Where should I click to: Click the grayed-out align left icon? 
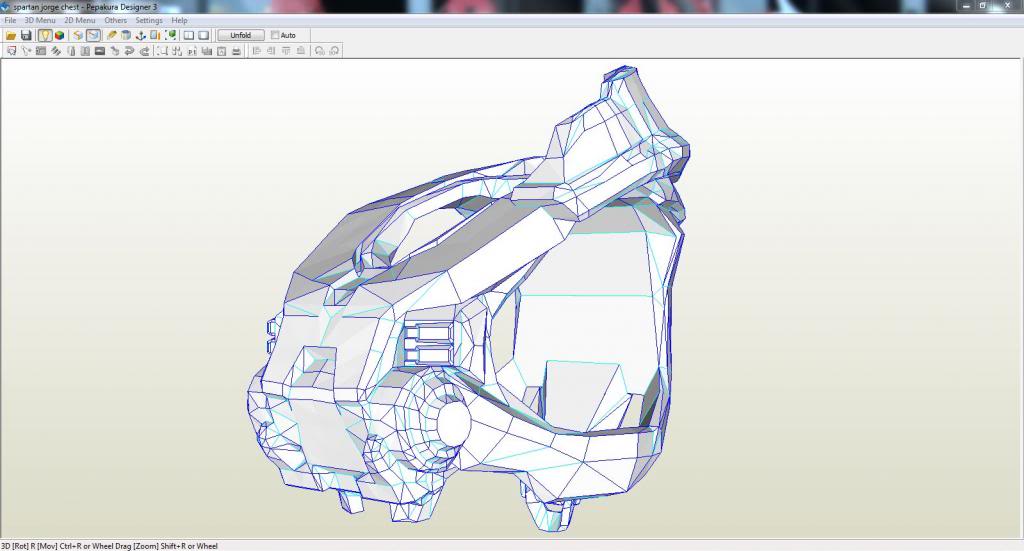point(257,51)
